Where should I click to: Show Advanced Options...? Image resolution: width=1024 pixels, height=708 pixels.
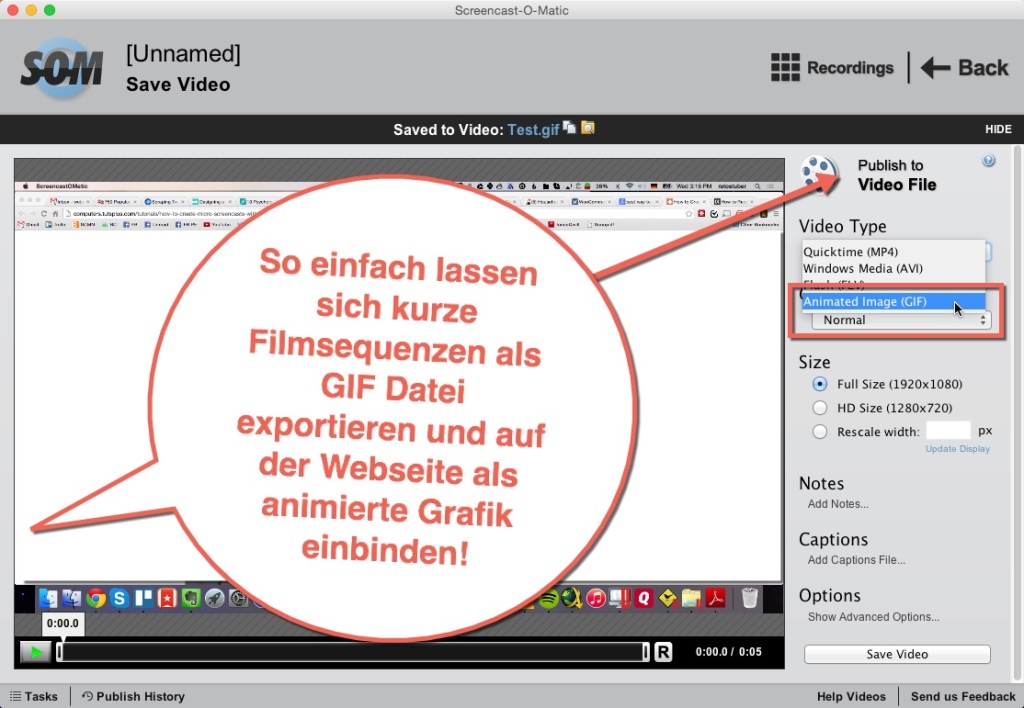tap(873, 617)
